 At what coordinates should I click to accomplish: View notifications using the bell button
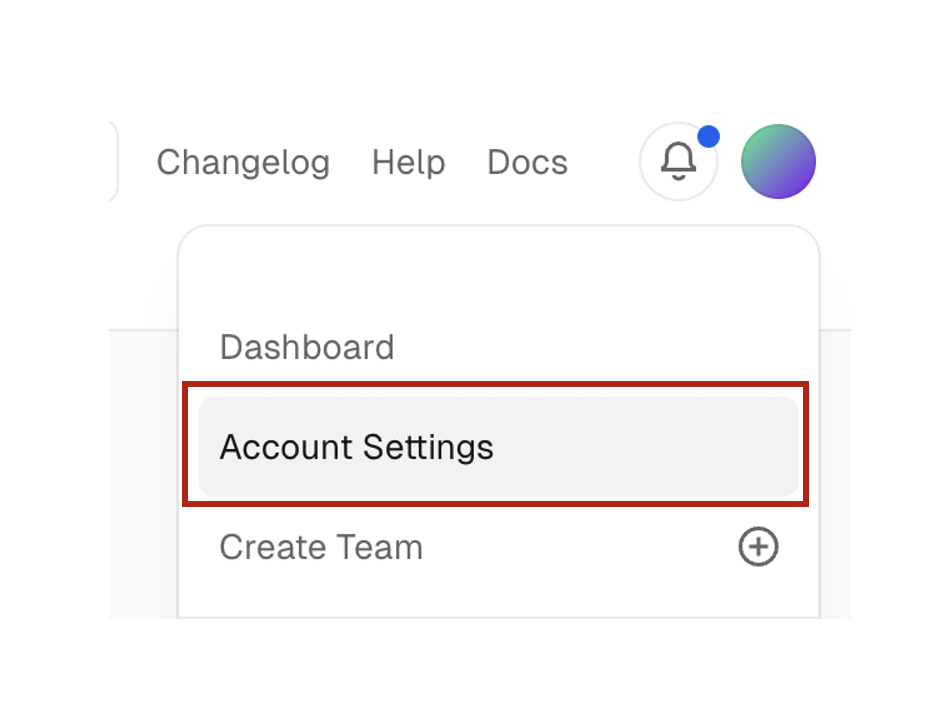[x=678, y=161]
